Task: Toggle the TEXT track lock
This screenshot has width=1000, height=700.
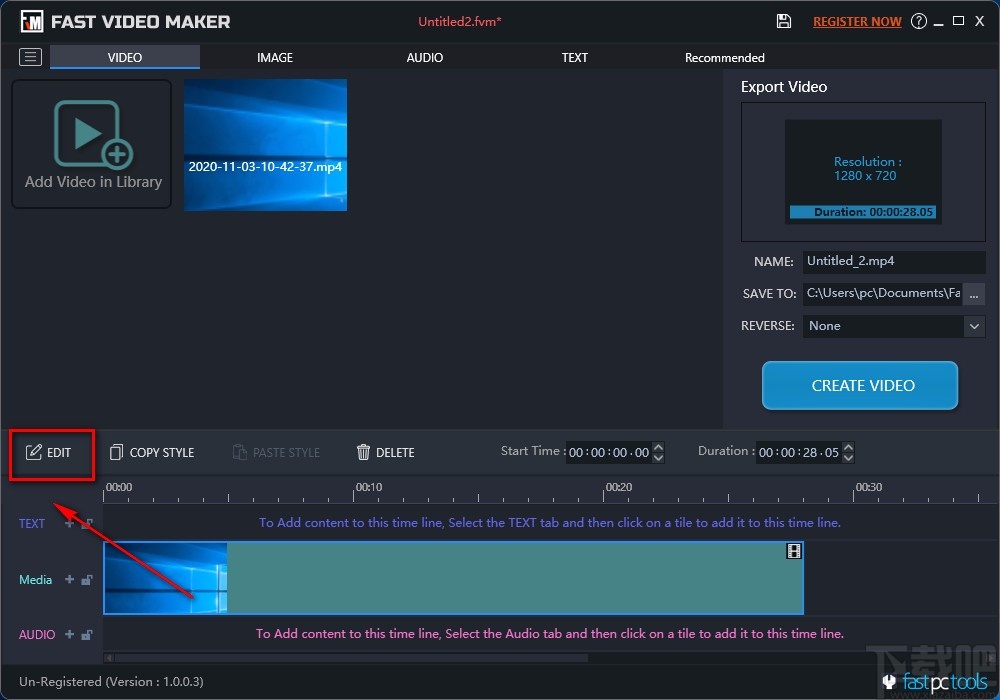Action: 87,523
